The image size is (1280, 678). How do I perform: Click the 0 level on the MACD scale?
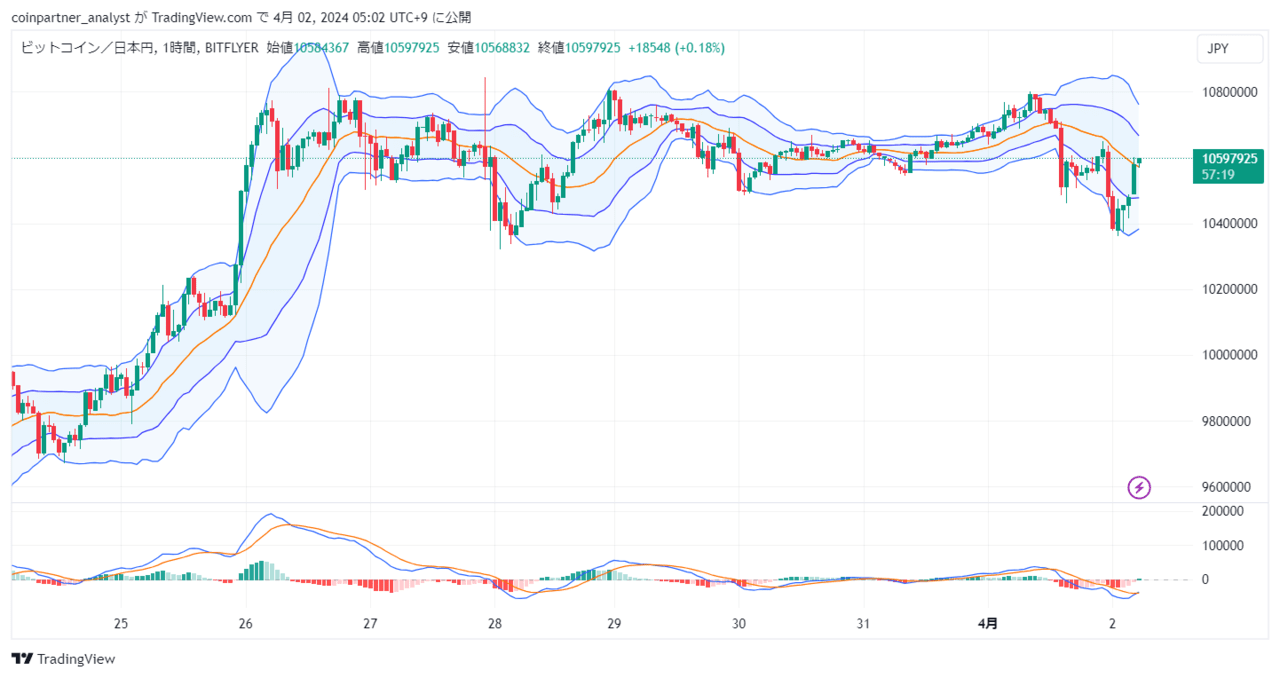point(1205,579)
